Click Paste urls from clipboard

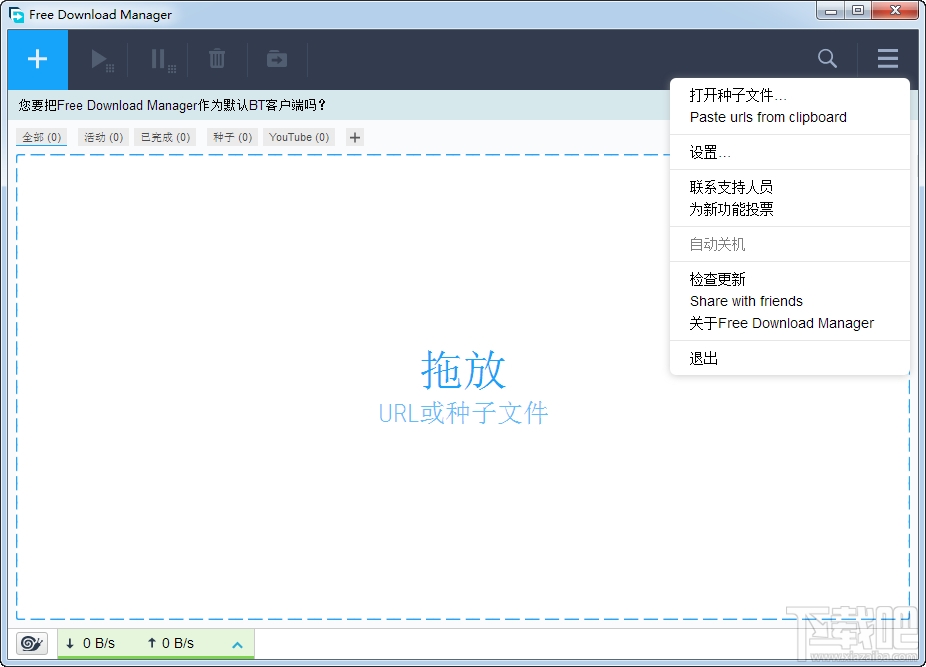pos(768,116)
